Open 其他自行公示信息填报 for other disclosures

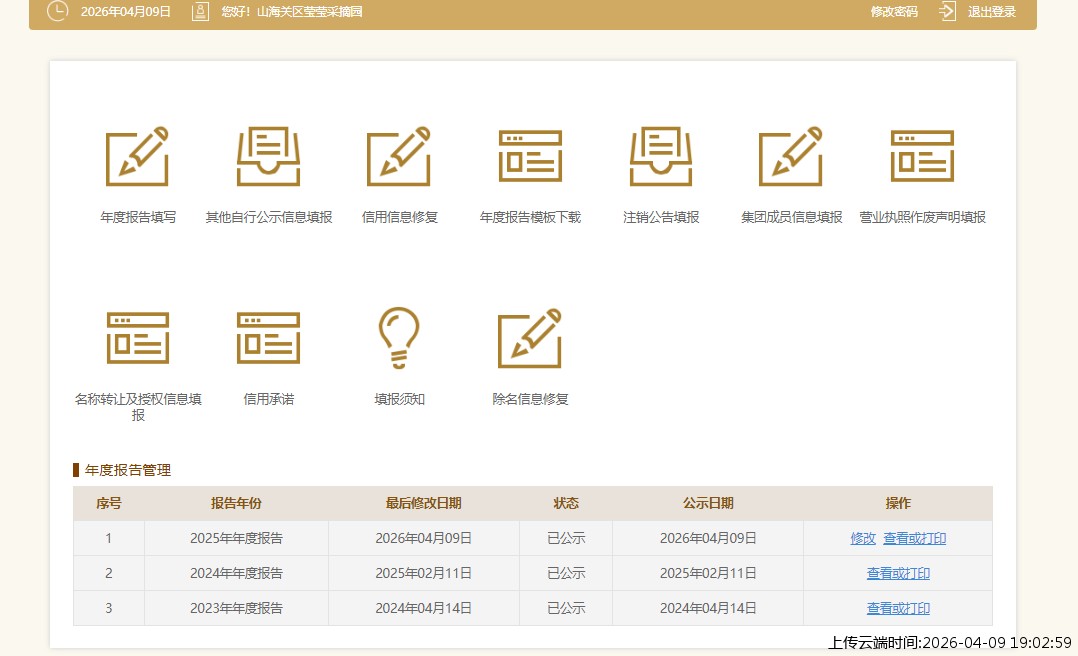268,155
